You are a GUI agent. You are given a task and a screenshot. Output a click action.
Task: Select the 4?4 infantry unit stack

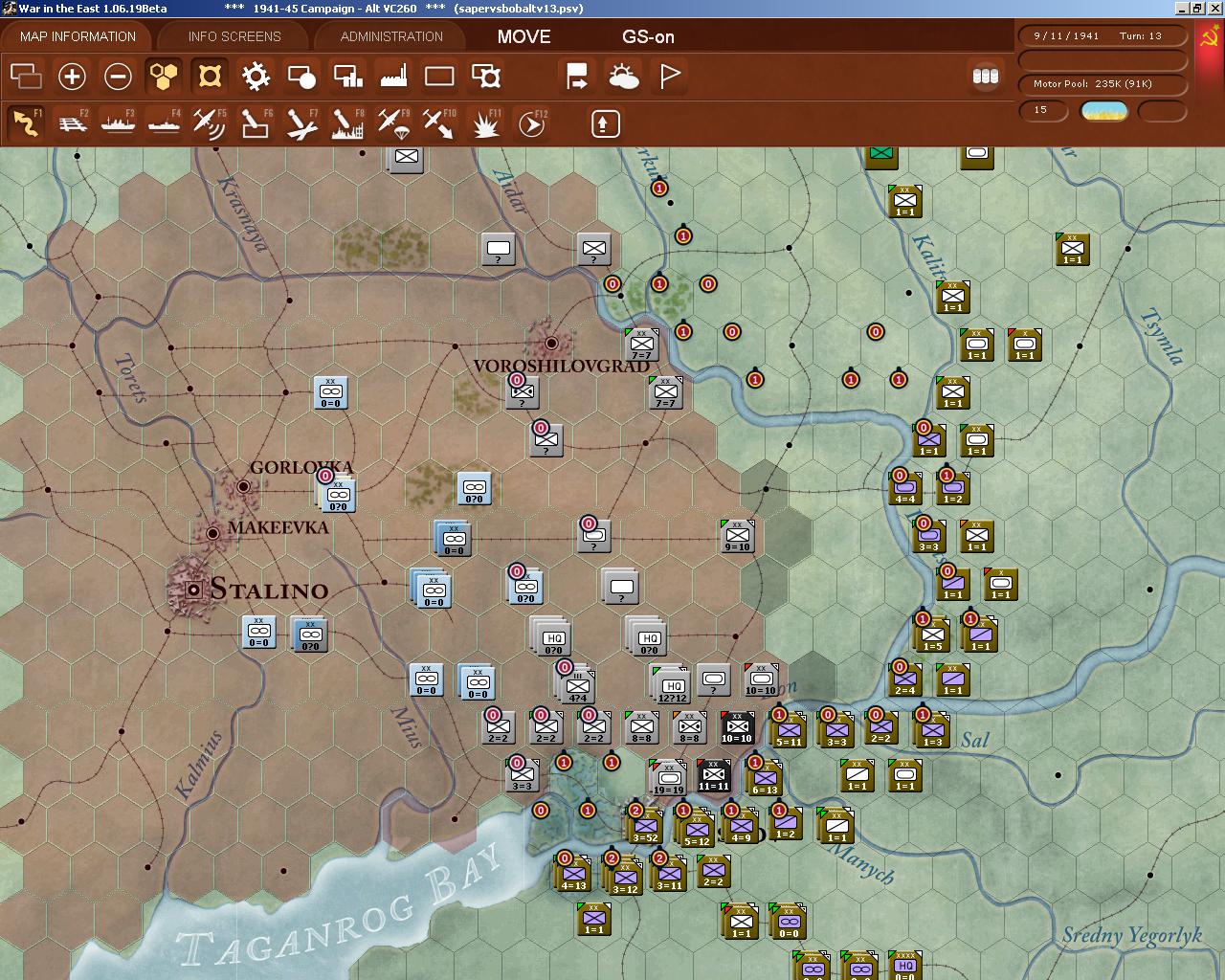pyautogui.click(x=577, y=684)
